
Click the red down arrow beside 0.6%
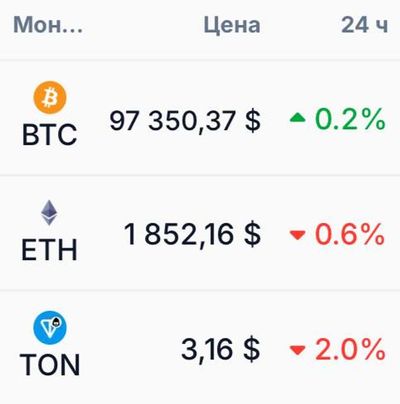pyautogui.click(x=298, y=235)
